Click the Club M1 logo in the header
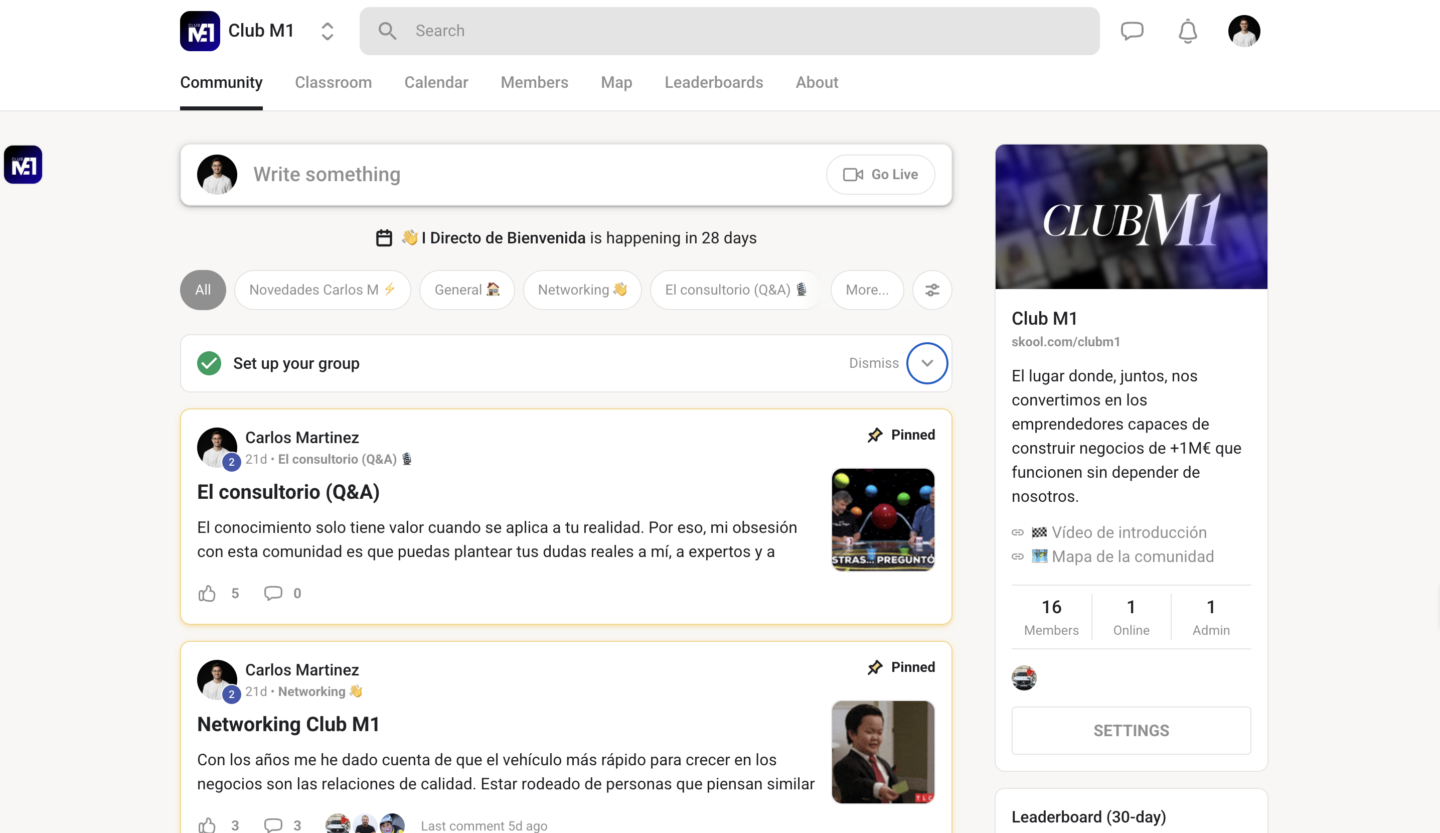 coord(200,31)
